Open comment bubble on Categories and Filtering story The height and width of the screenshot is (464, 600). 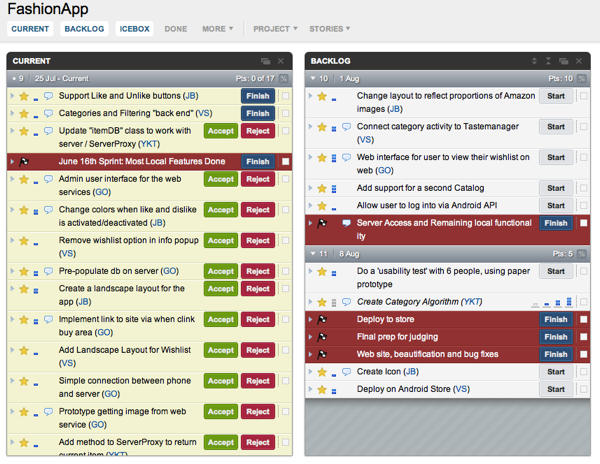click(48, 113)
